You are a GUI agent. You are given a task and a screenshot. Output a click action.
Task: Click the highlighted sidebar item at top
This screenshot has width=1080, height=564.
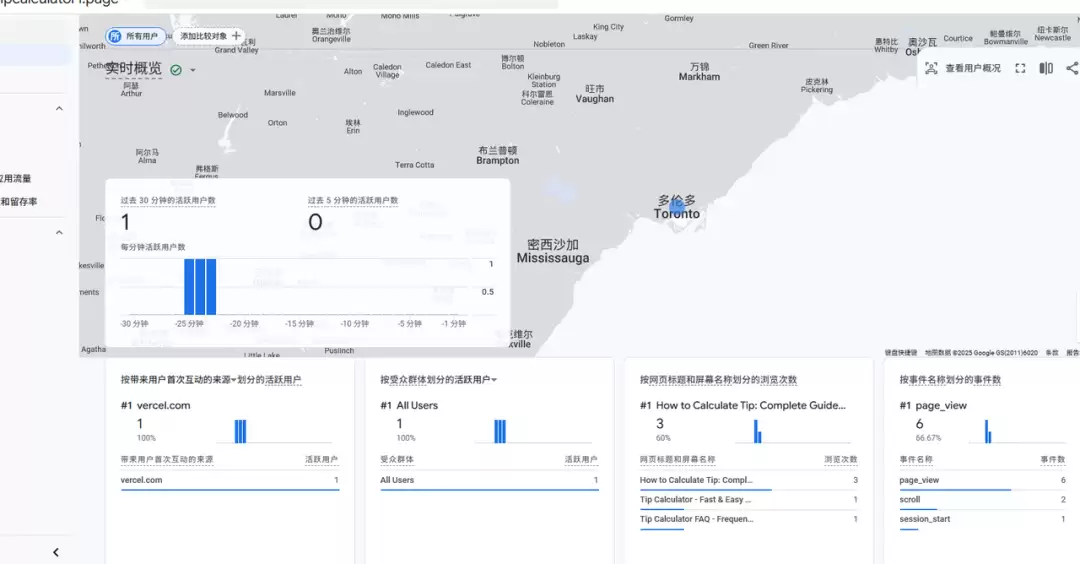pos(34,55)
